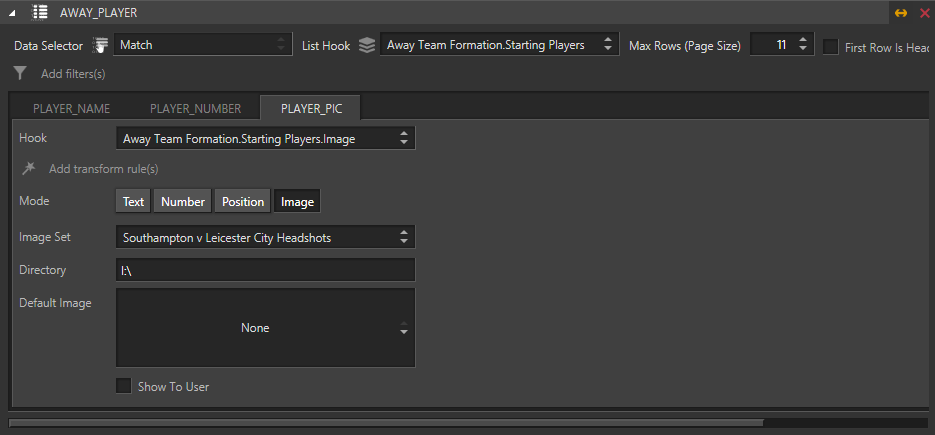The width and height of the screenshot is (935, 435).
Task: Expand the Hook field dropdown
Action: pyautogui.click(x=265, y=138)
